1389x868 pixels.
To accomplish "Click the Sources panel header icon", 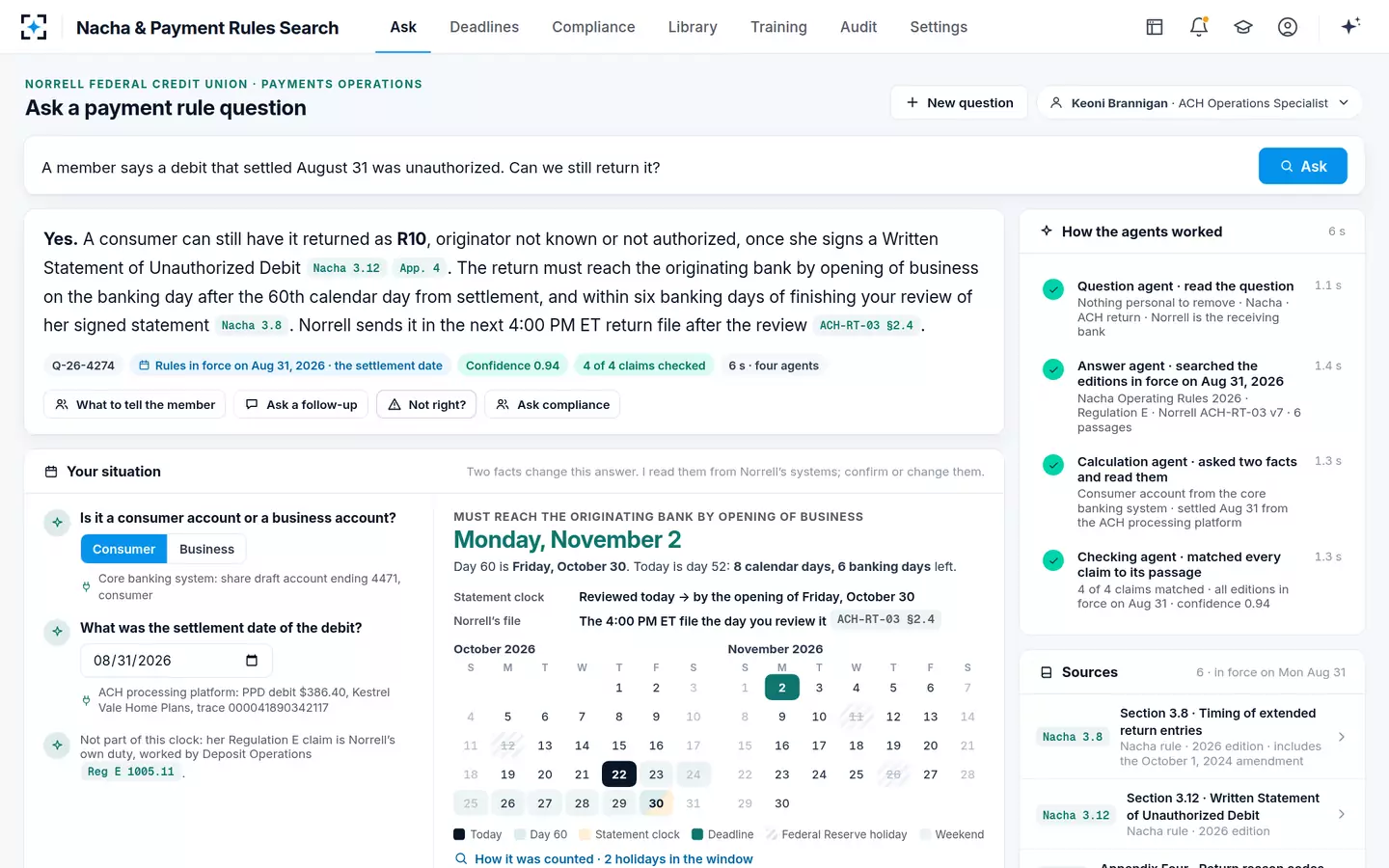I will click(1047, 672).
